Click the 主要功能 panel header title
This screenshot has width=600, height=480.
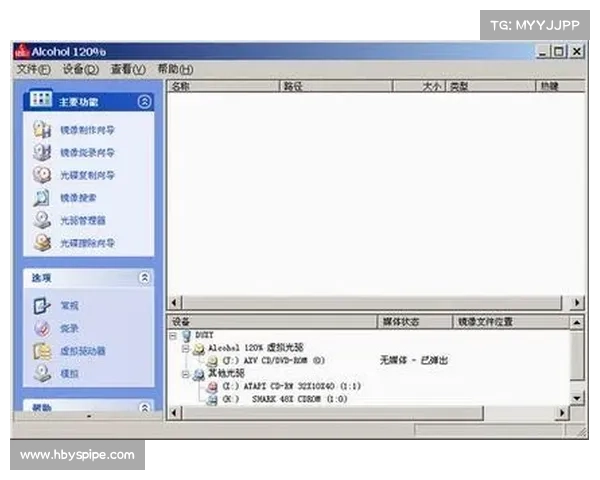(x=78, y=102)
